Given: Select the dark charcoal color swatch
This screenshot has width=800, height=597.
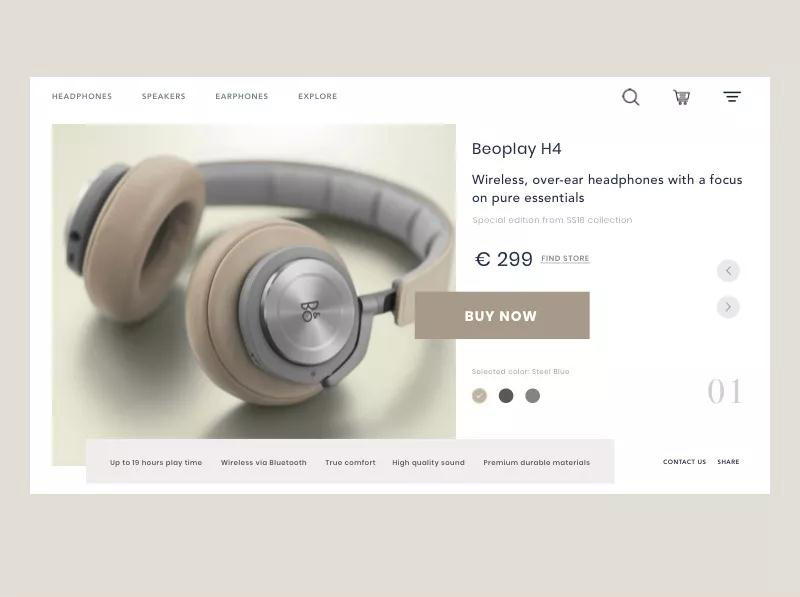Looking at the screenshot, I should pyautogui.click(x=506, y=395).
